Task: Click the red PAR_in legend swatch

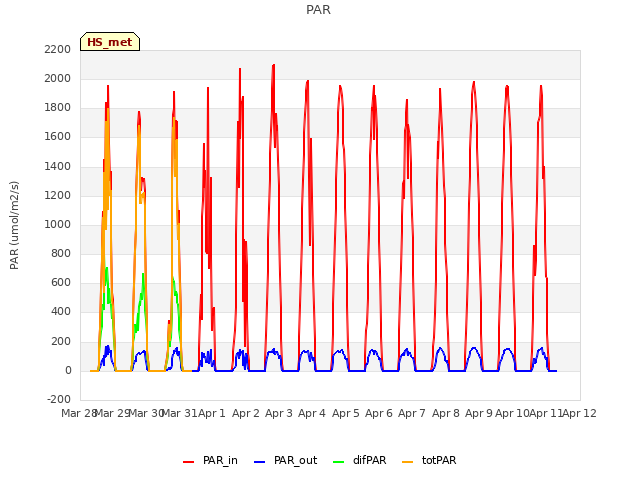Action: 189,462
